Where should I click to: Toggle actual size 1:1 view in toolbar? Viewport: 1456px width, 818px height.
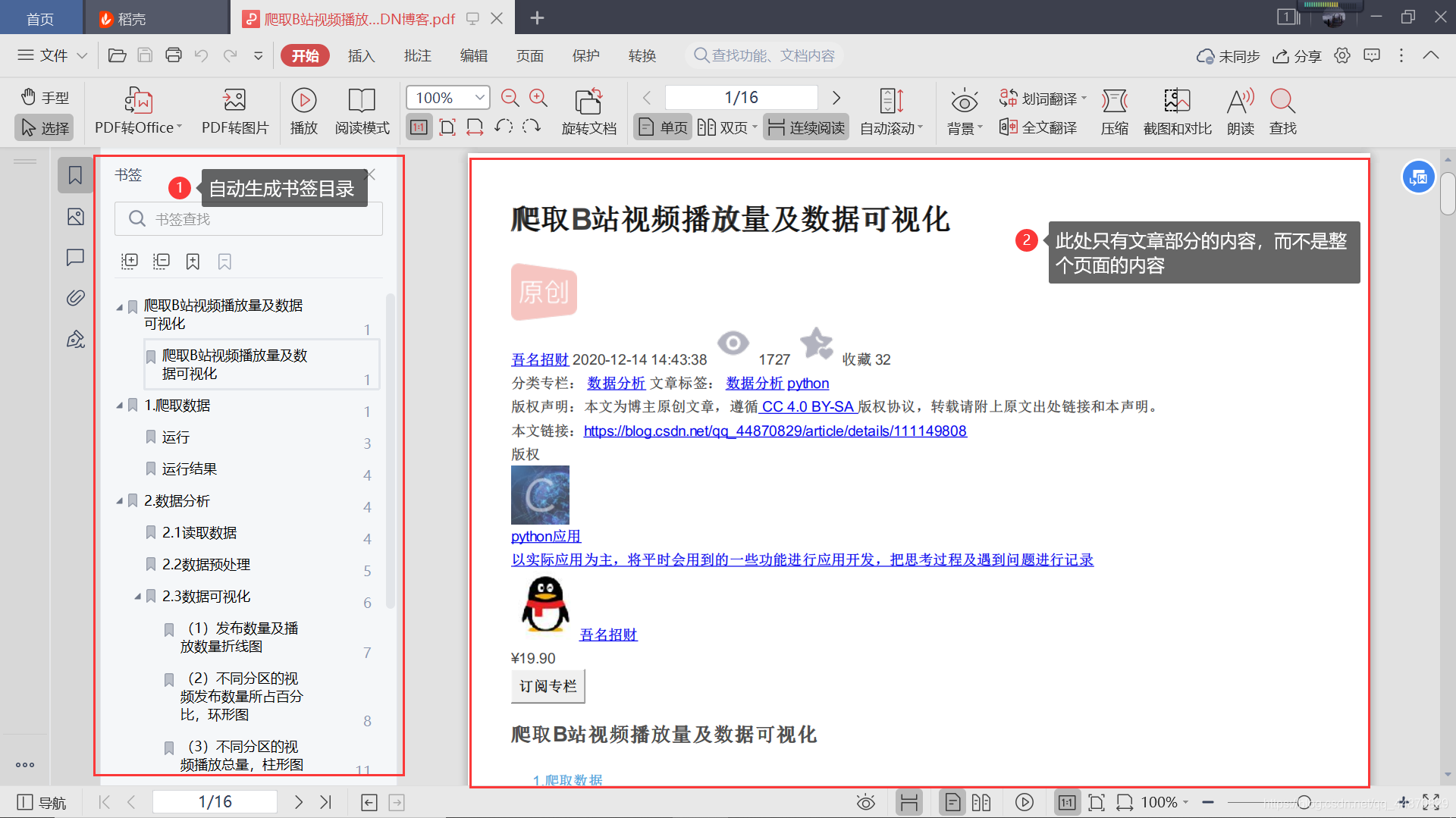[419, 127]
